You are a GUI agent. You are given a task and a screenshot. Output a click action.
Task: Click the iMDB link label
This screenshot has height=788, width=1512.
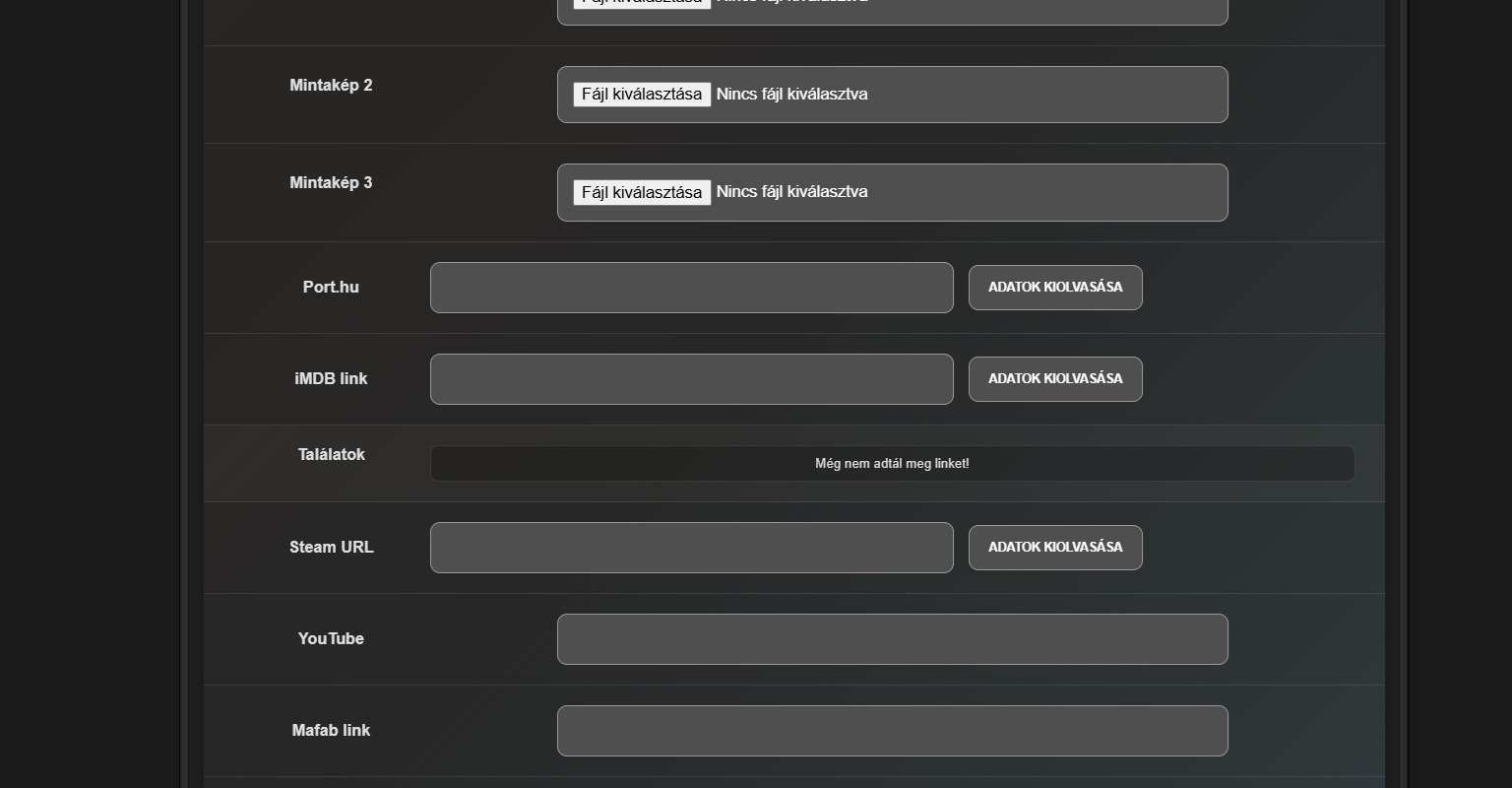331,379
